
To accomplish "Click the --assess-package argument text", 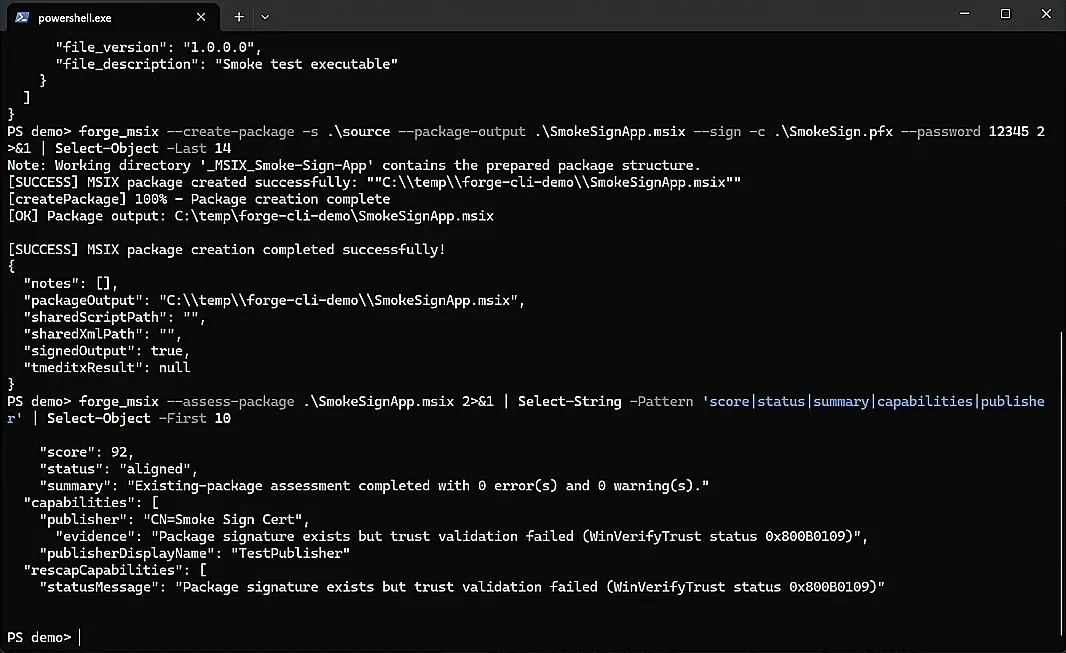I will [230, 402].
